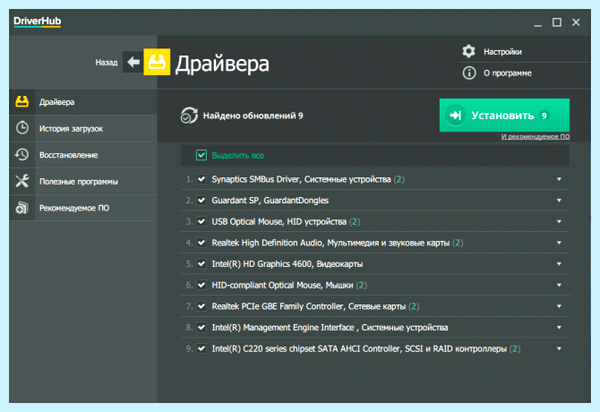
Task: Click the Восстановление restore icon
Action: point(22,155)
